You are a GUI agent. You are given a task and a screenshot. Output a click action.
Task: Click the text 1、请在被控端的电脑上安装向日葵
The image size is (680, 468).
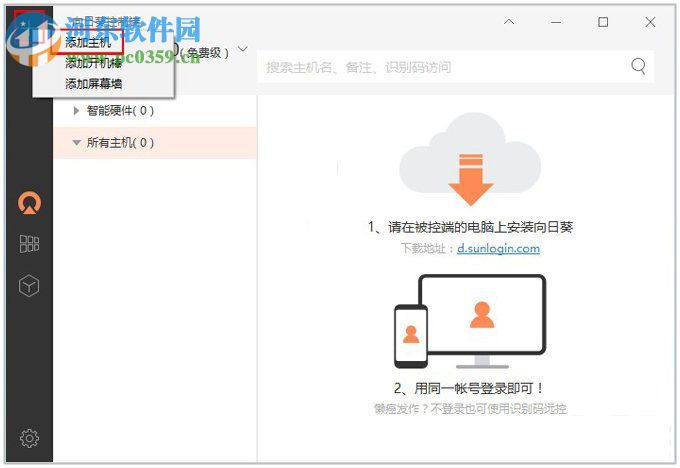pos(470,227)
